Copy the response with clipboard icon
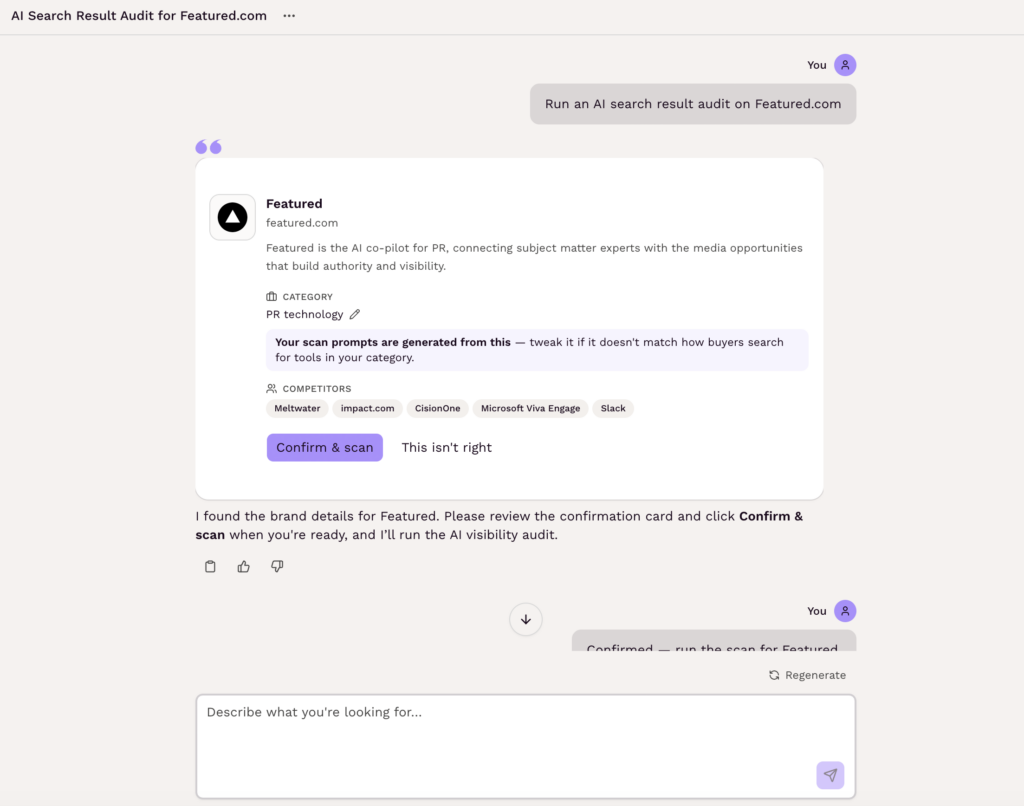1024x806 pixels. point(210,566)
